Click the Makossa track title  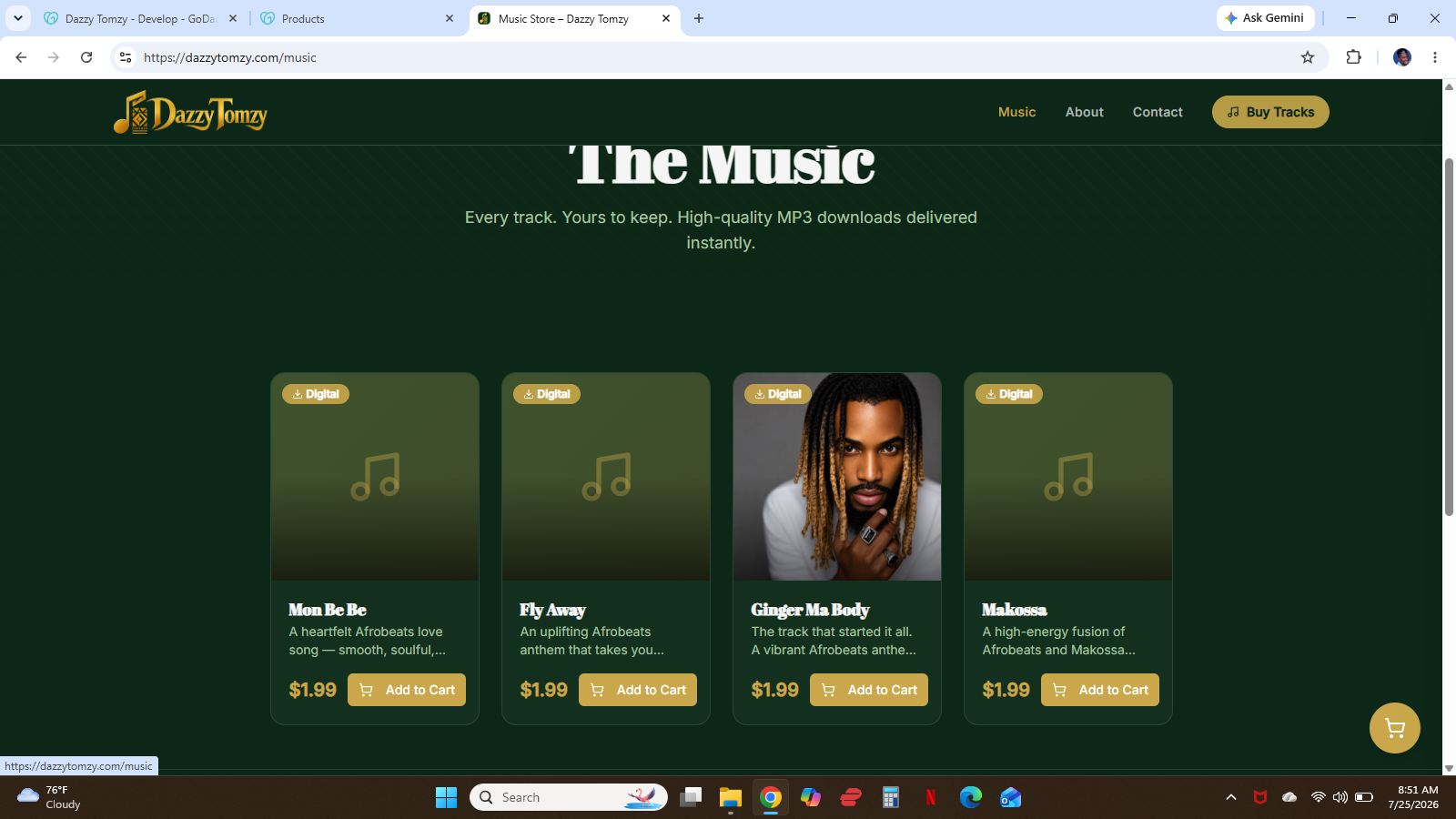coord(1015,610)
